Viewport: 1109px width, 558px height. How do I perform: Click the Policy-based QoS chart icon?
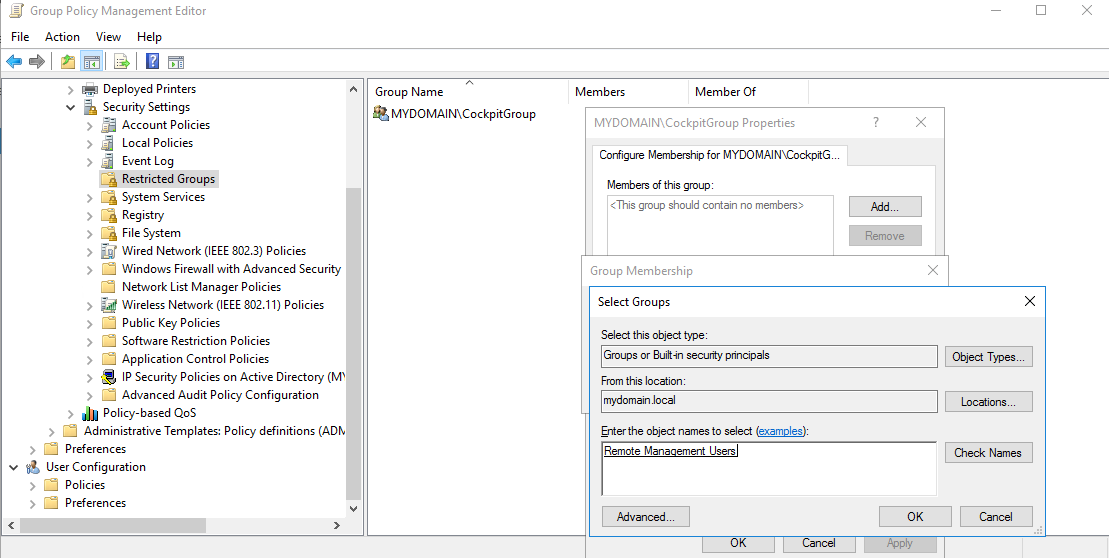(x=90, y=413)
